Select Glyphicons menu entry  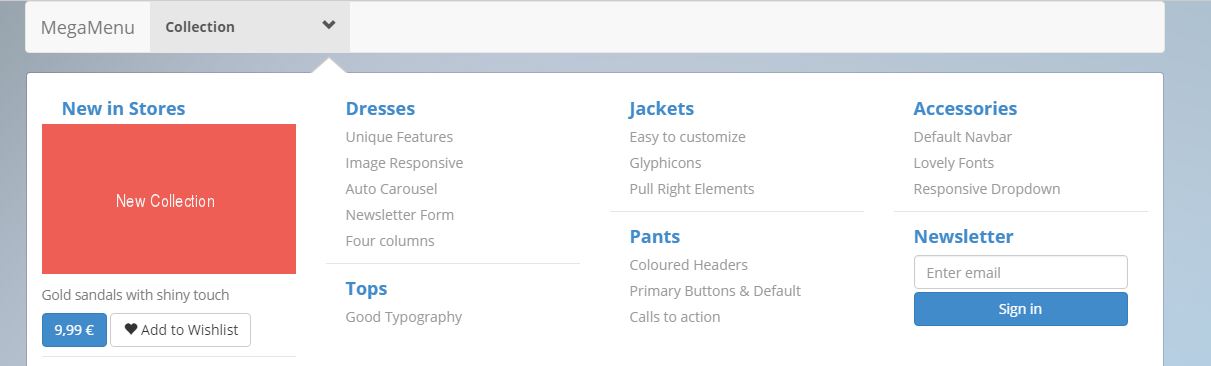[x=665, y=163]
